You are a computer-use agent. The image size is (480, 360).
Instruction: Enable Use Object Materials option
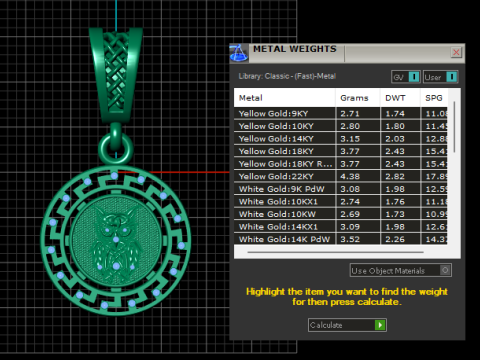pyautogui.click(x=401, y=270)
